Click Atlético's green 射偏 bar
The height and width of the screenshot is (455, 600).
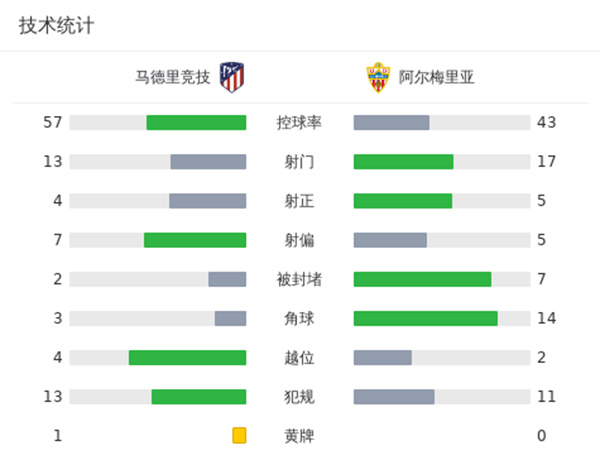[195, 240]
